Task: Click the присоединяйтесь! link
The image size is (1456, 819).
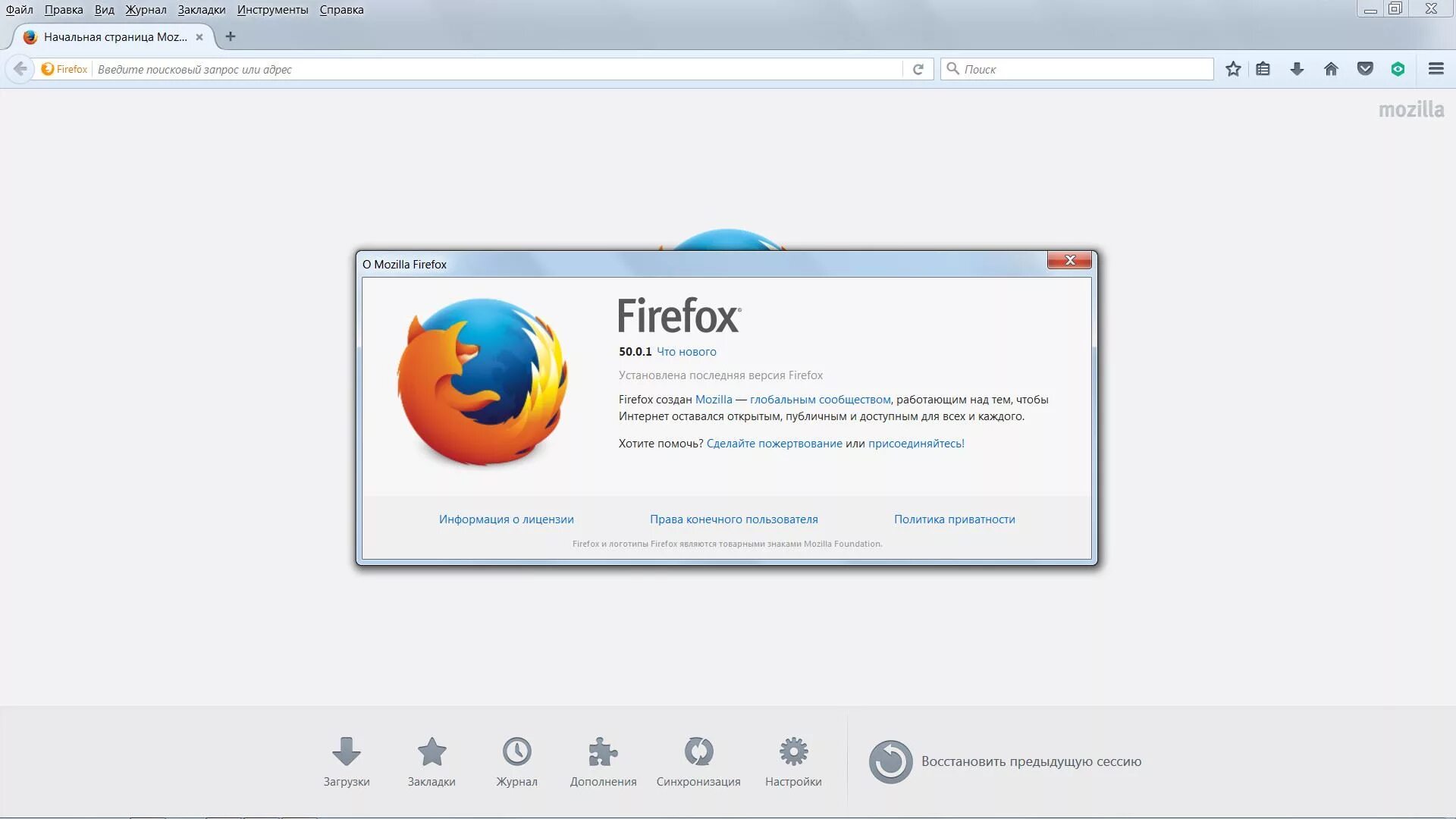Action: click(x=916, y=444)
